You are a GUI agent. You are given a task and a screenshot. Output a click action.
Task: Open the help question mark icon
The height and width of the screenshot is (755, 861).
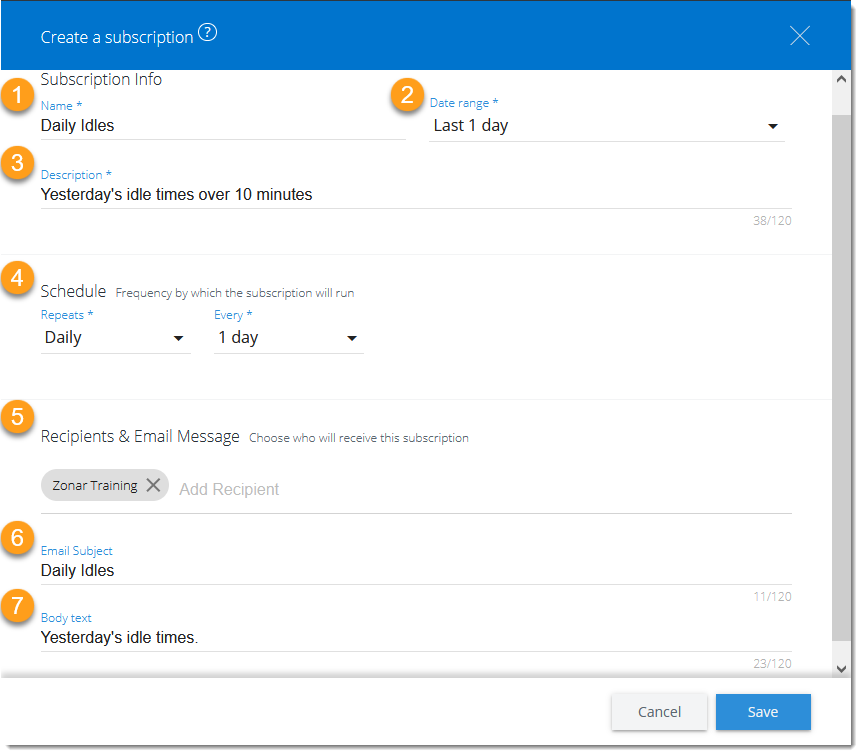(x=208, y=32)
